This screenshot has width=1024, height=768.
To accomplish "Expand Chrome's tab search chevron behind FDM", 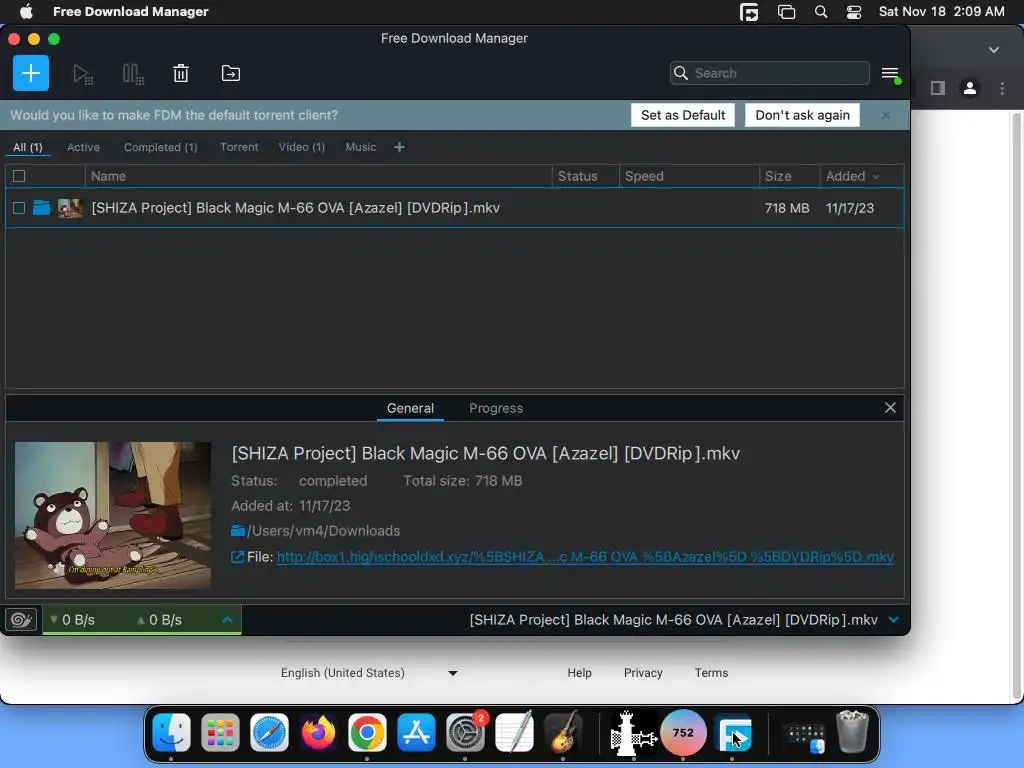I will coord(993,50).
